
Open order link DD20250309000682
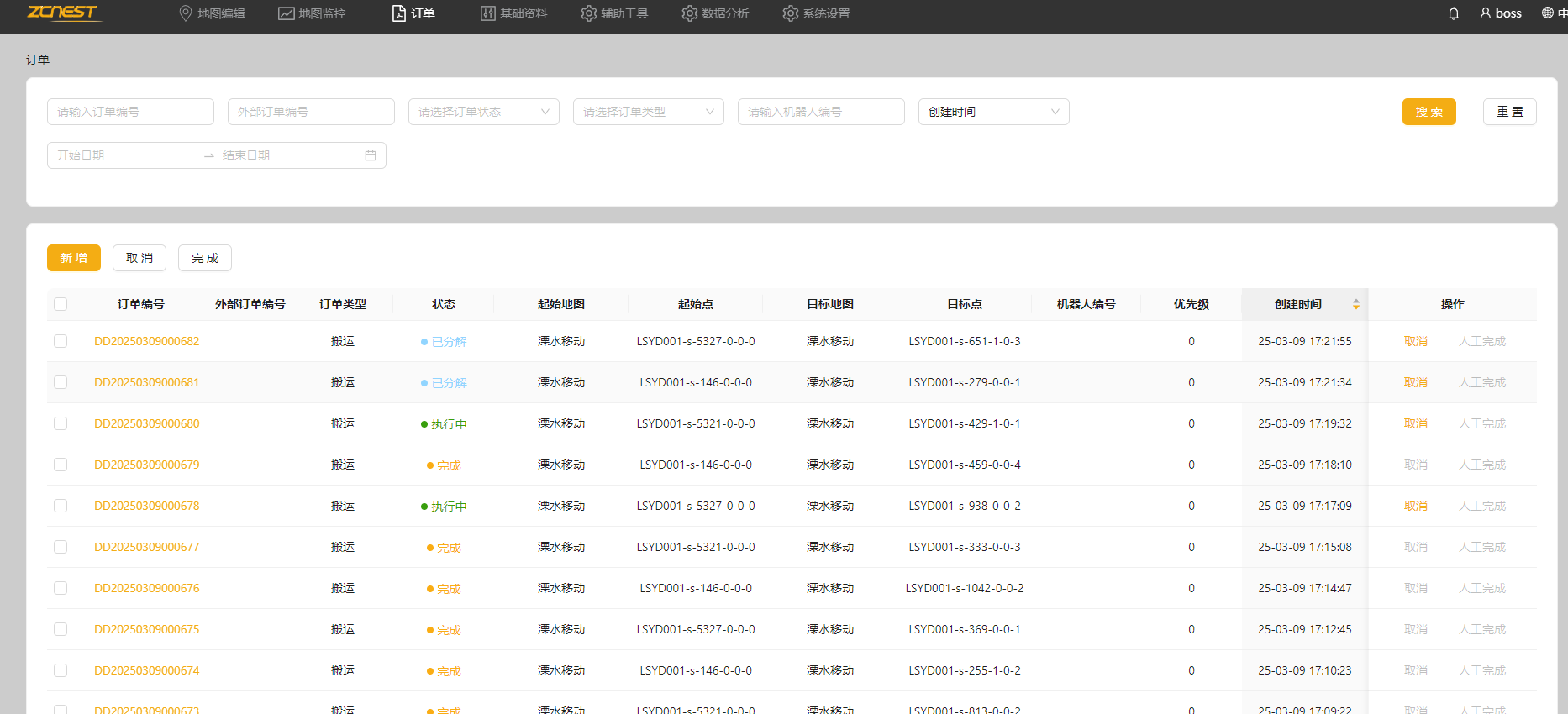[x=147, y=341]
